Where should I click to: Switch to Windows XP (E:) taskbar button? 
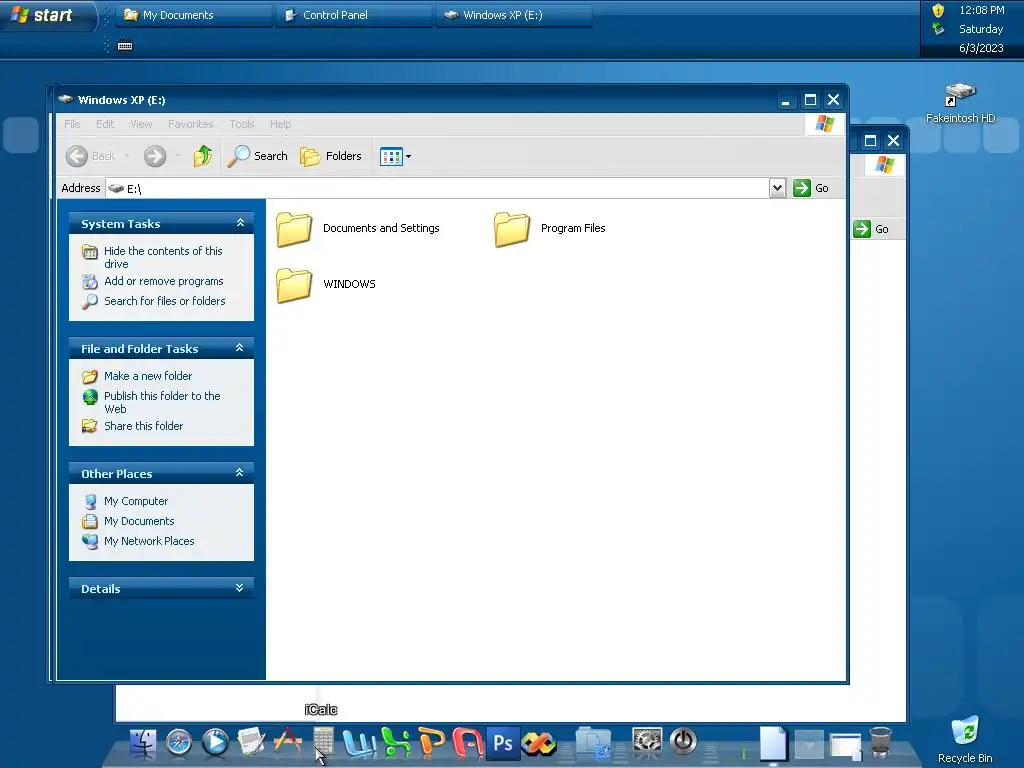click(x=513, y=15)
